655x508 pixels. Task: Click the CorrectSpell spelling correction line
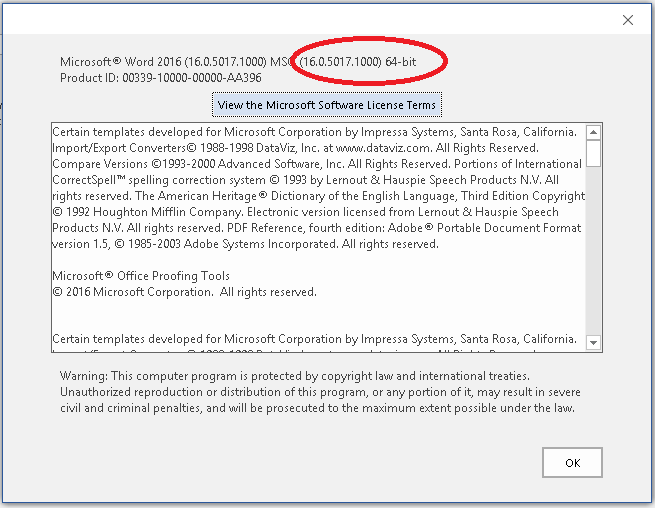point(306,180)
